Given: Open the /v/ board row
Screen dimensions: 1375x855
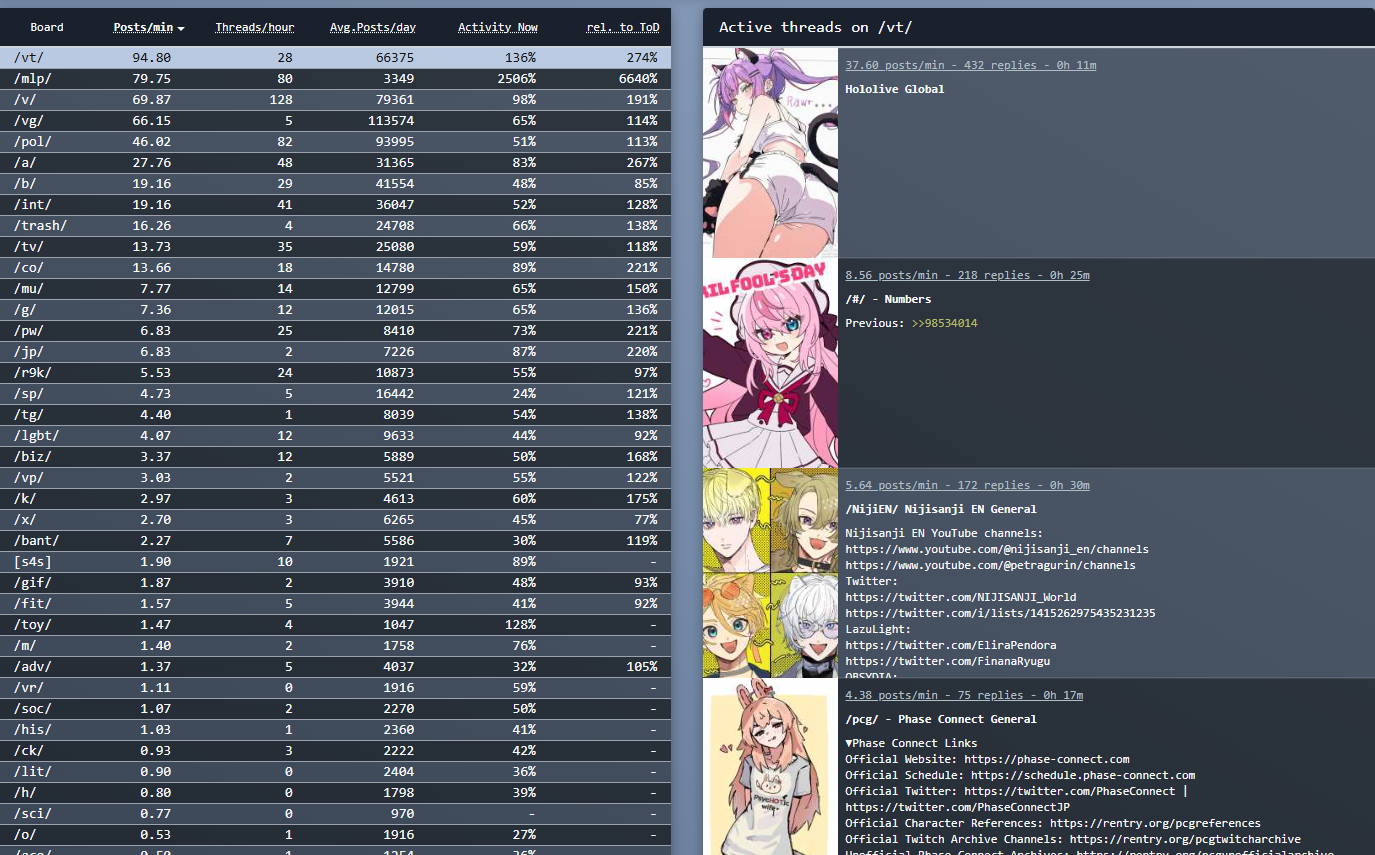Looking at the screenshot, I should coord(336,99).
